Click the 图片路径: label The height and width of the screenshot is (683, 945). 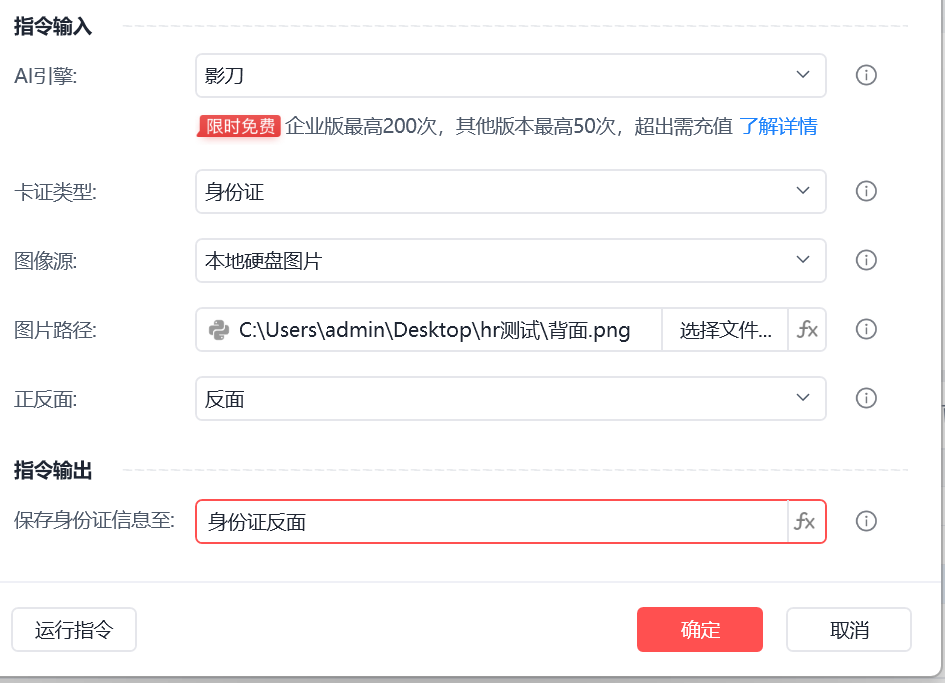[x=55, y=330]
